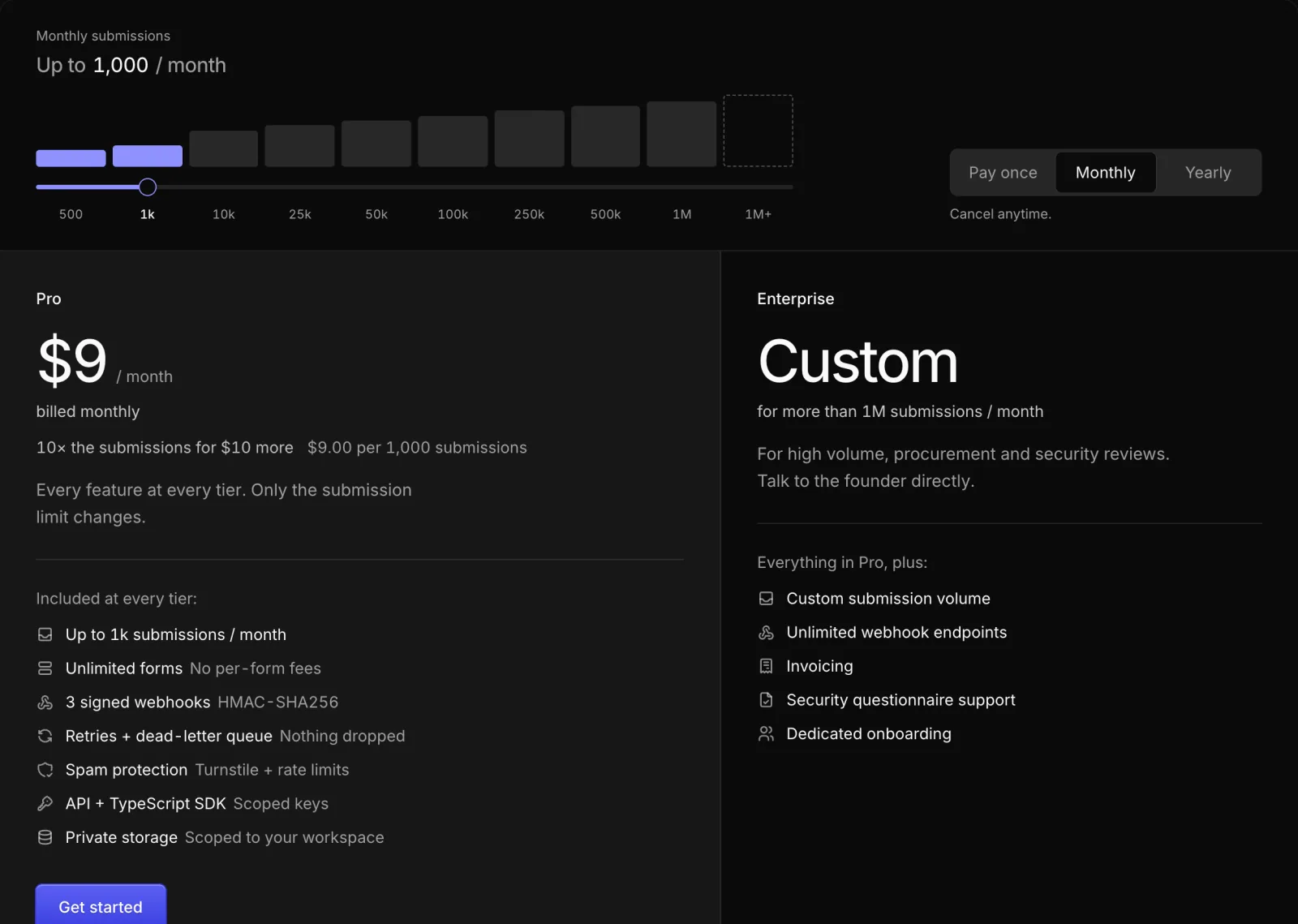Click the receipt icon beside Invoicing

pyautogui.click(x=766, y=666)
